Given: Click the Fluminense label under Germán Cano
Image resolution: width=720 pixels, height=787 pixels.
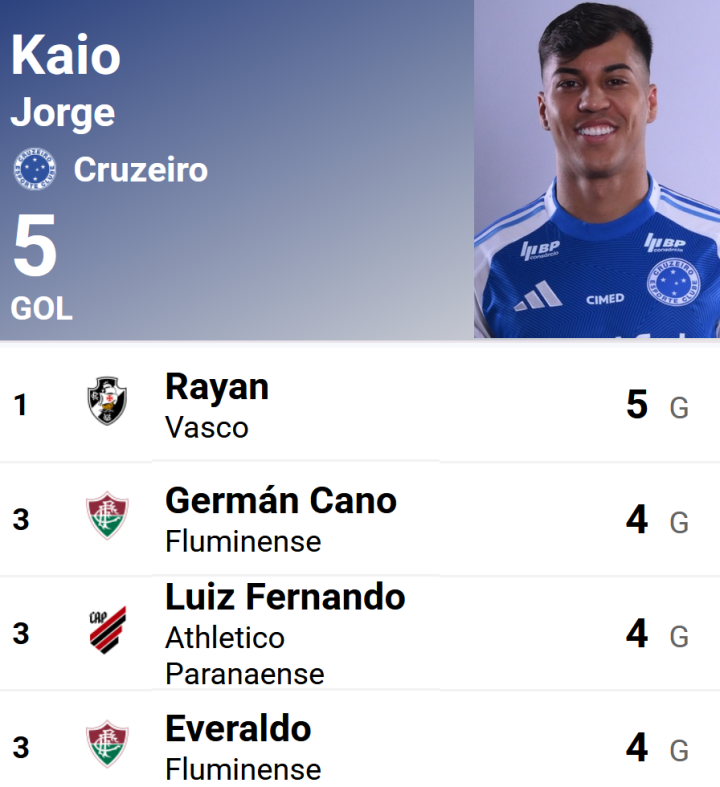Looking at the screenshot, I should pyautogui.click(x=243, y=541).
